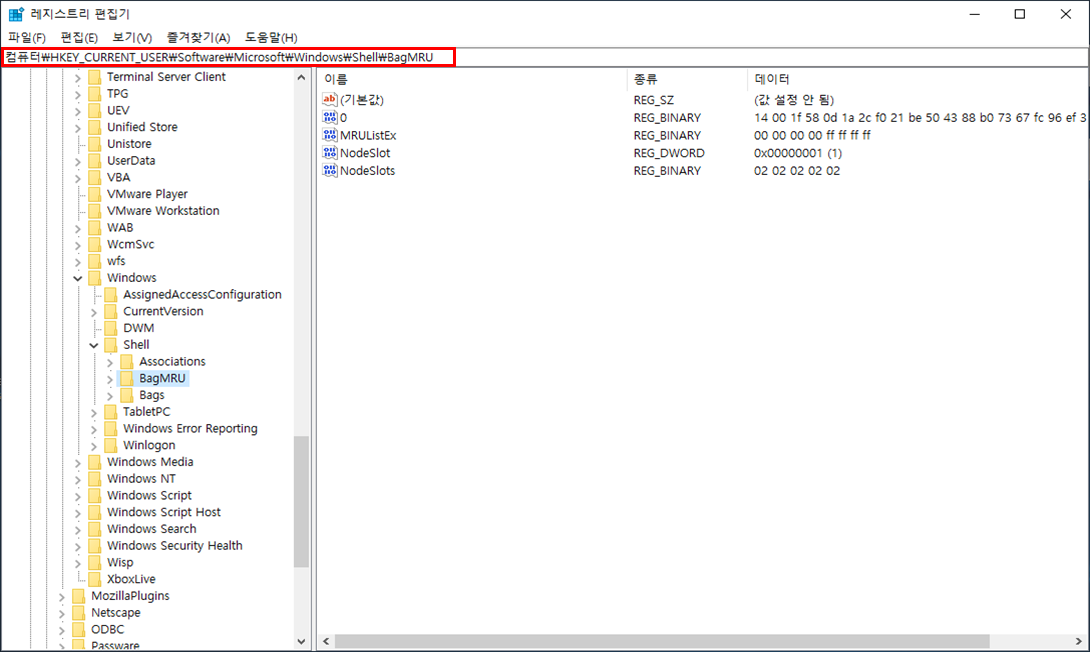1090x652 pixels.
Task: Click the binary icon of MRUListEx value
Action: pyautogui.click(x=330, y=135)
